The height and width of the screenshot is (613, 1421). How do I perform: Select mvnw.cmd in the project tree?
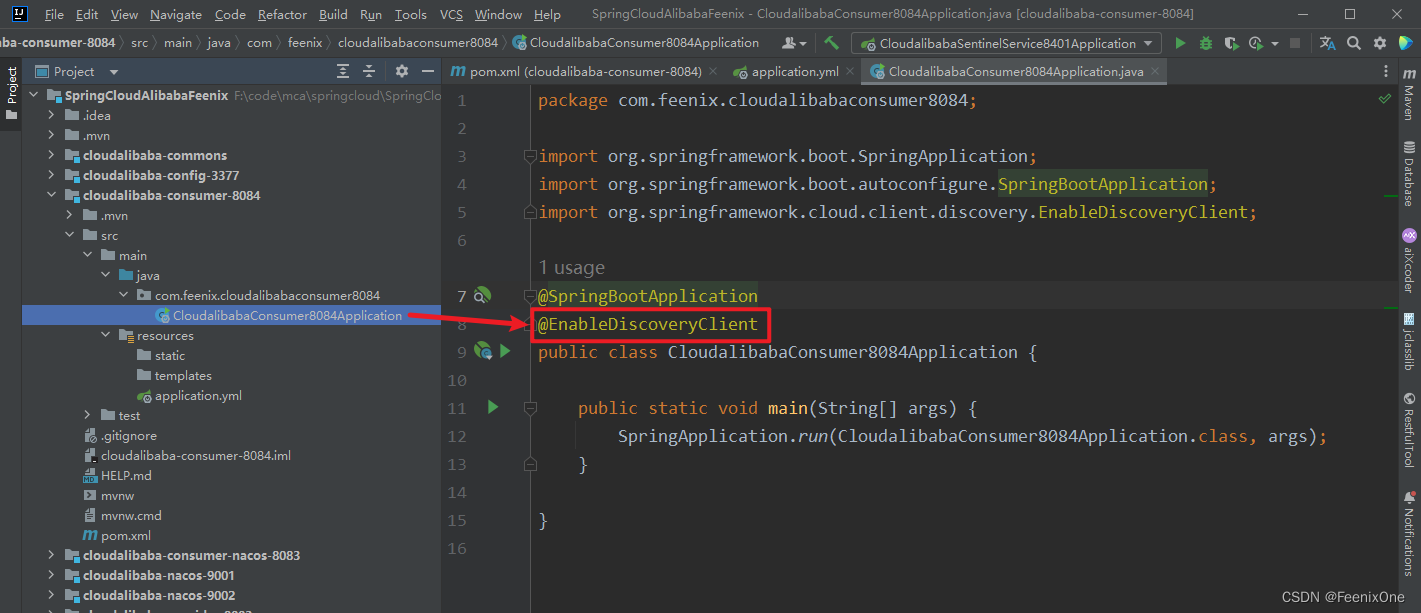tap(131, 515)
